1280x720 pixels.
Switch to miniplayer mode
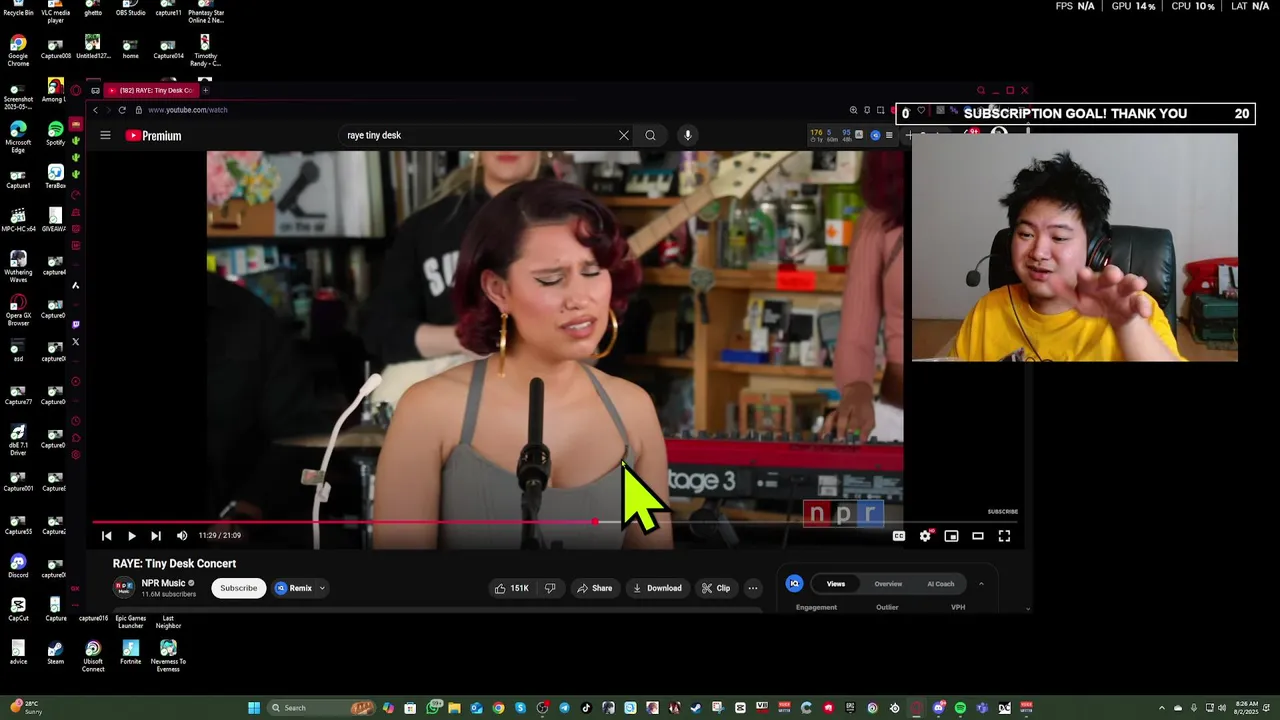tap(951, 536)
